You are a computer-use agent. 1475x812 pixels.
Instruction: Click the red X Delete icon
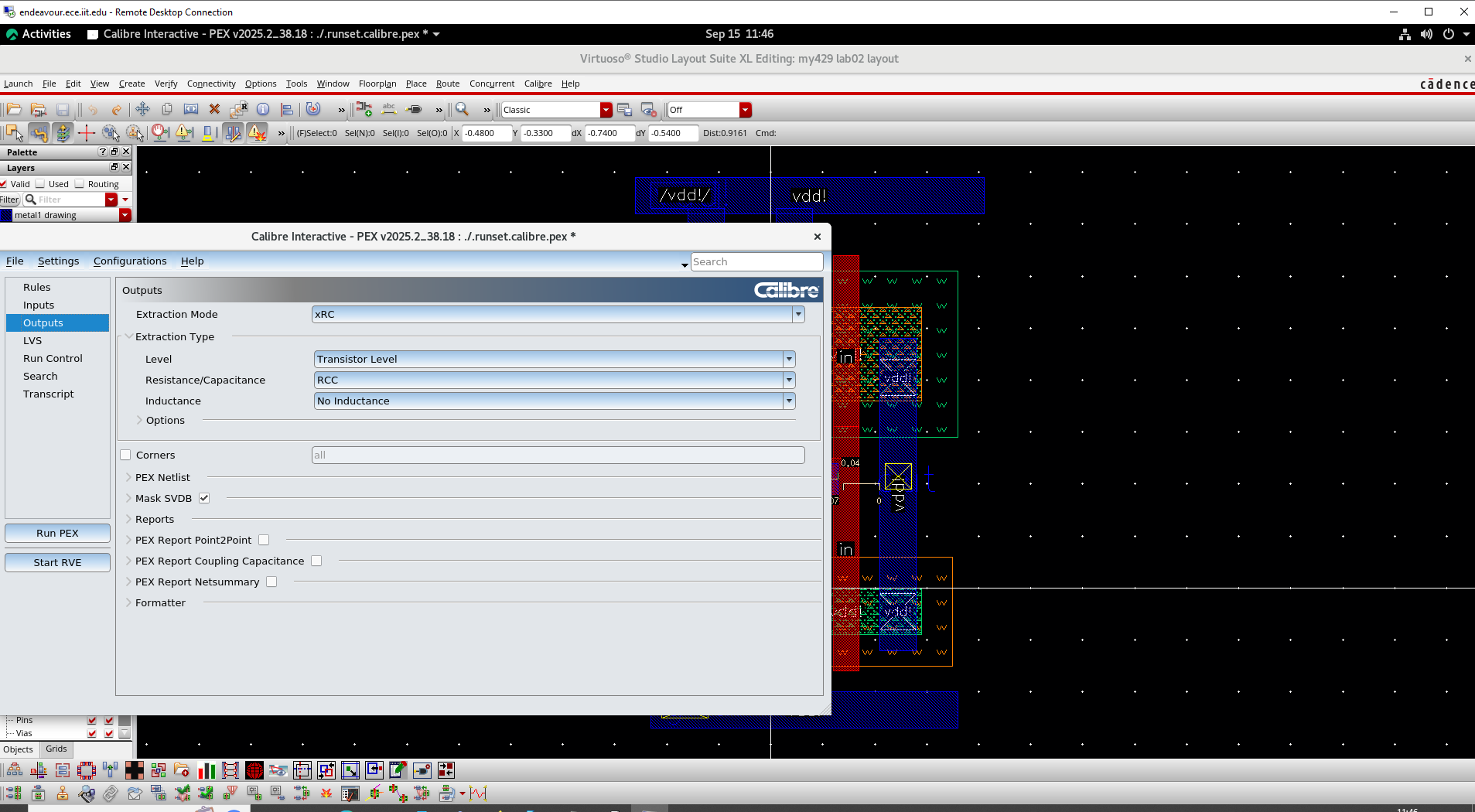click(x=214, y=110)
